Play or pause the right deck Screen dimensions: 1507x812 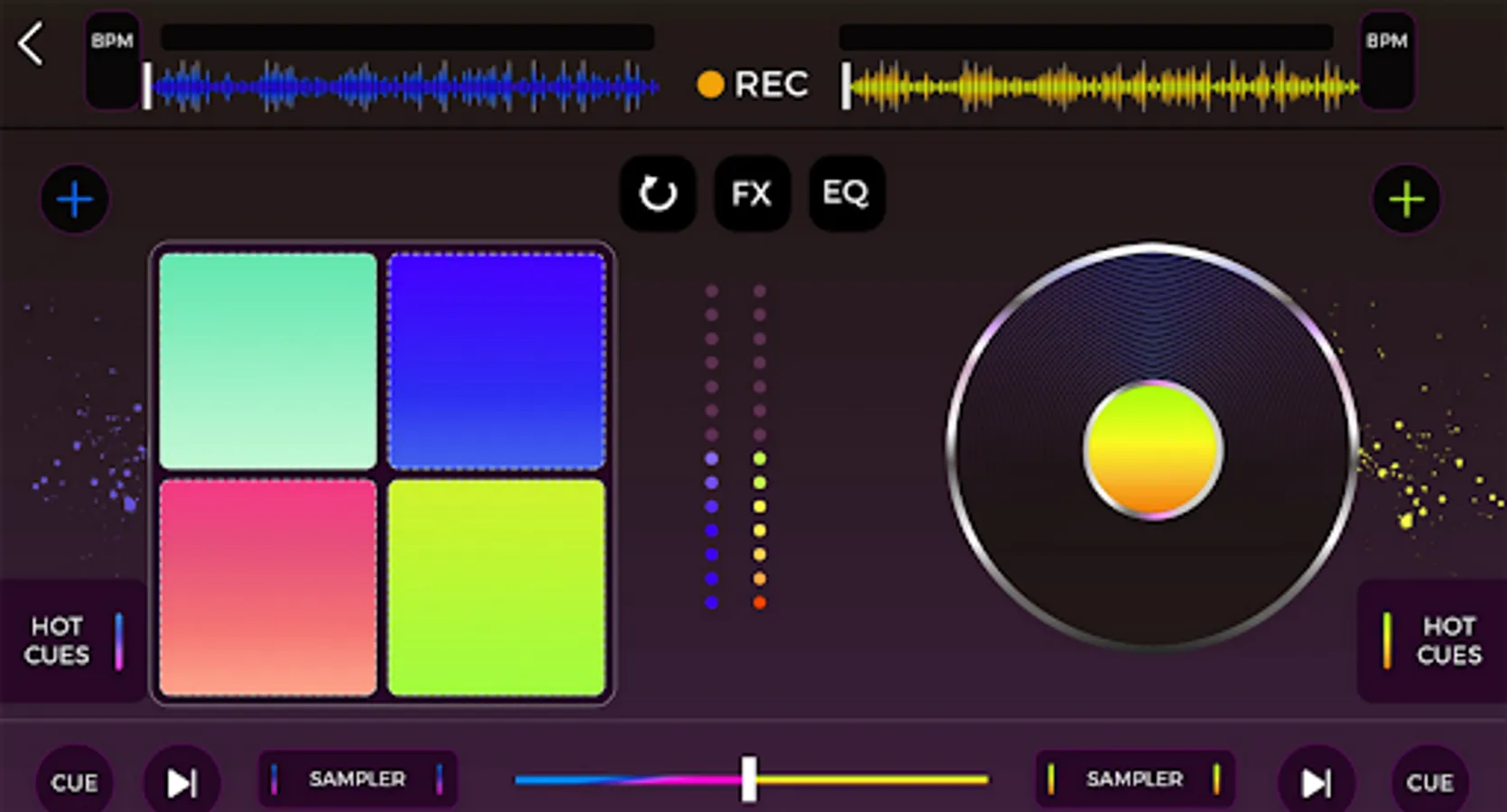tap(1316, 782)
